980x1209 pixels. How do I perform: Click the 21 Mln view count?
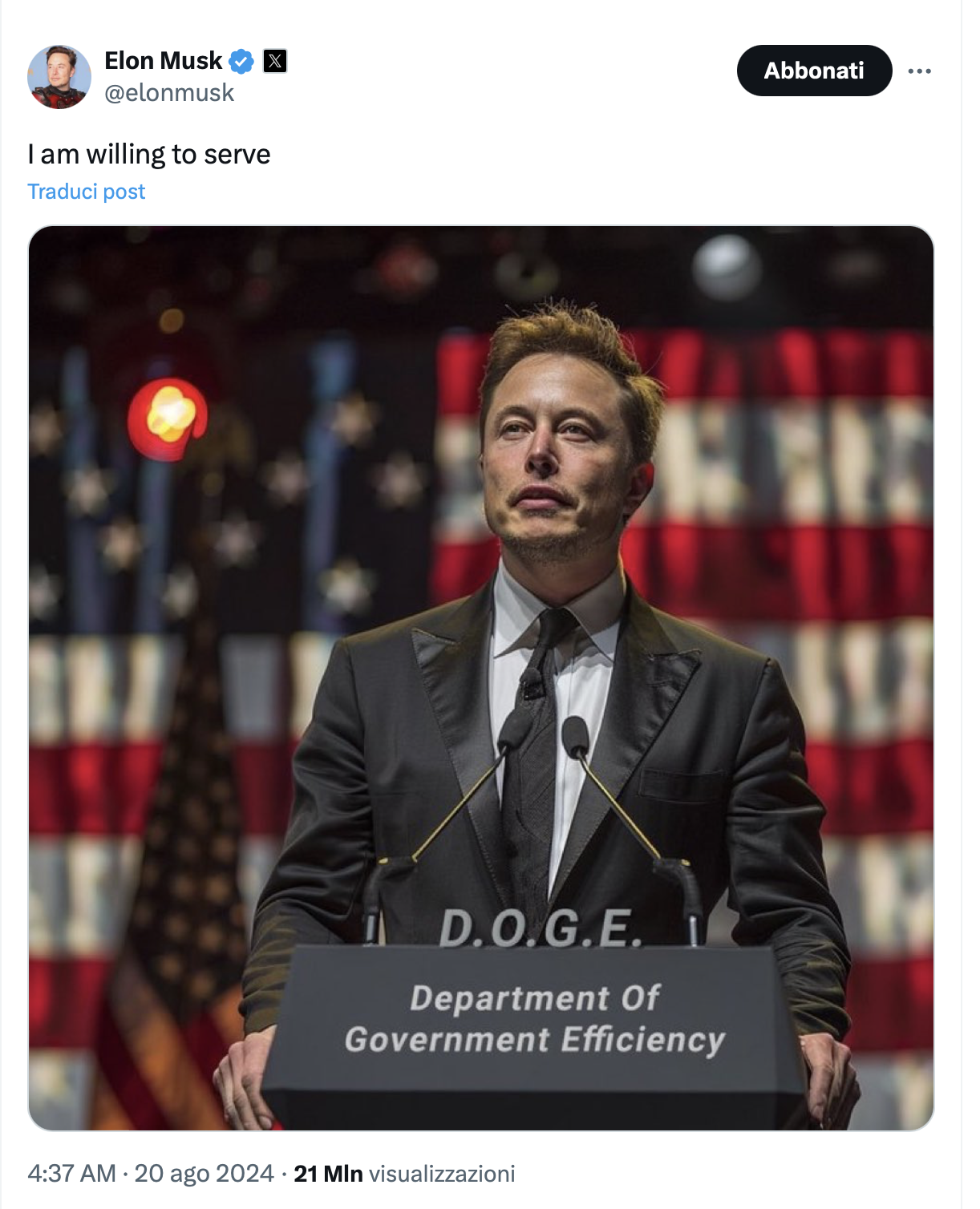(328, 1174)
